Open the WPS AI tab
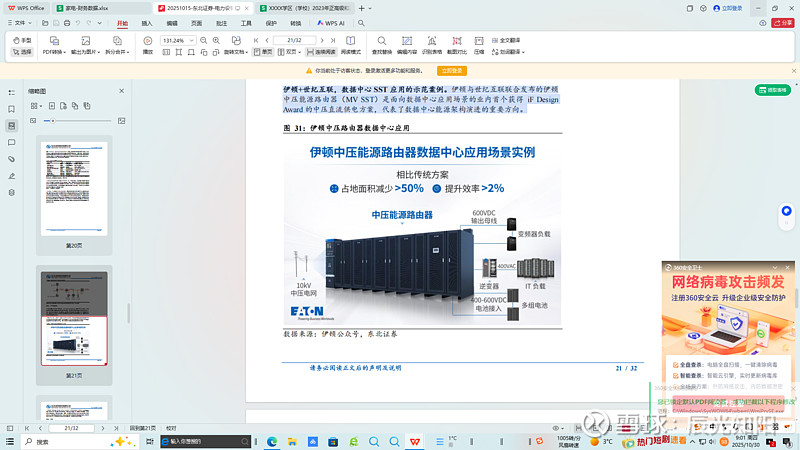The image size is (800, 450). 331,23
